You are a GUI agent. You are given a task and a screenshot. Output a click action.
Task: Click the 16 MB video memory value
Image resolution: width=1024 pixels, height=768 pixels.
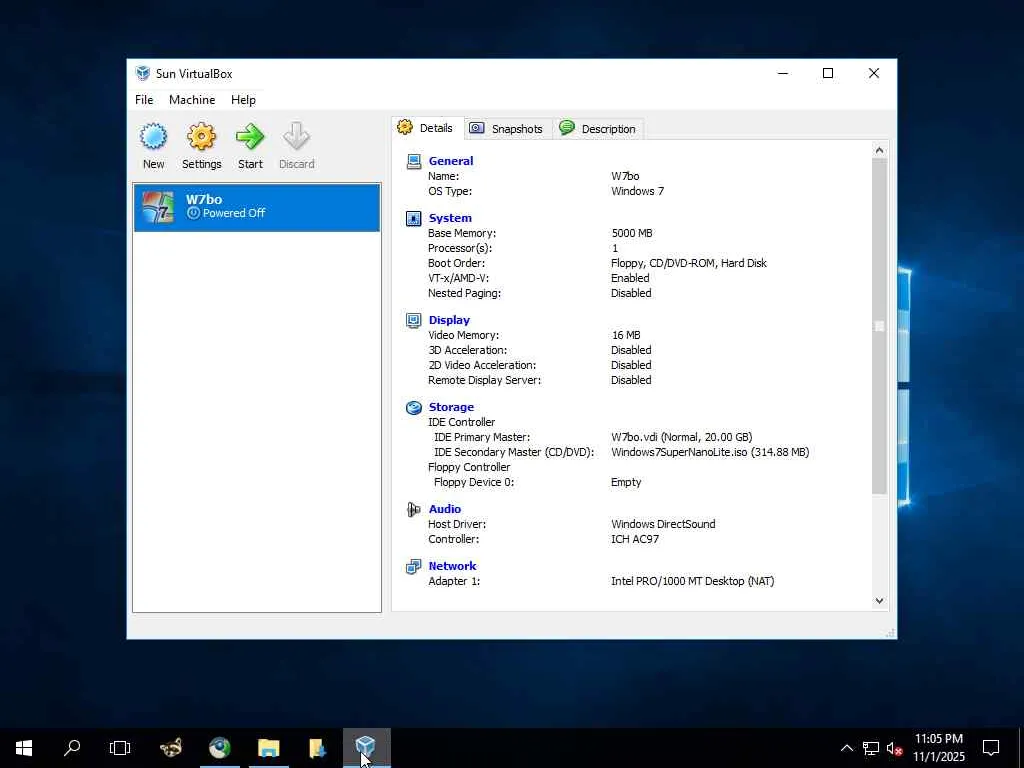626,335
